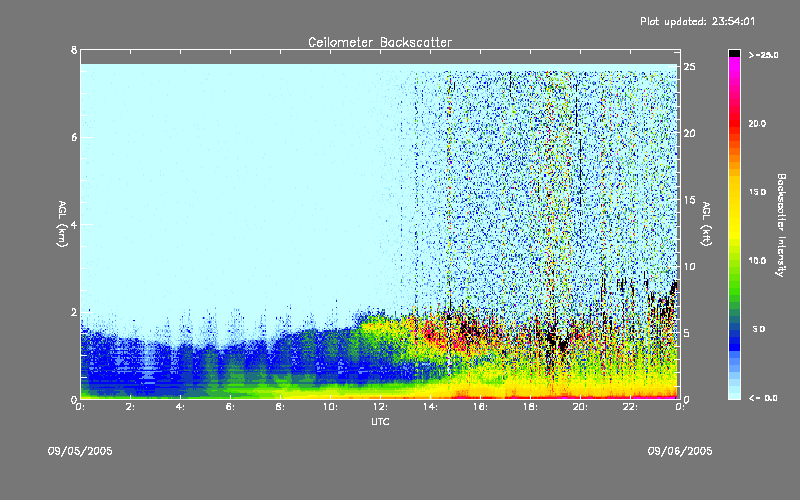Click the '2:' hour tick on the UTC axis
800x500 pixels.
131,407
